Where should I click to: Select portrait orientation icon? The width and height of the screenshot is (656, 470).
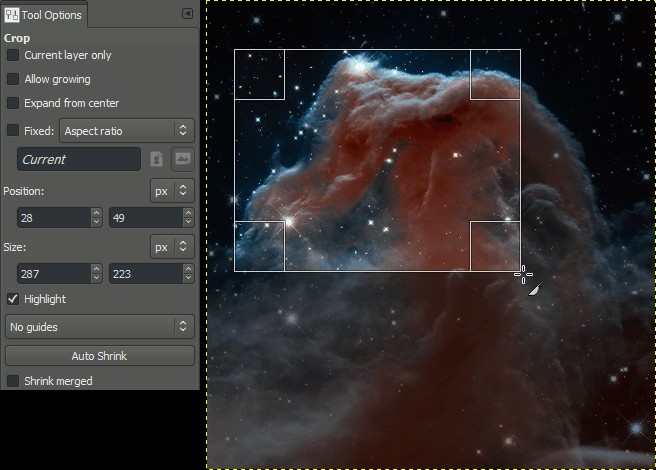coord(156,159)
